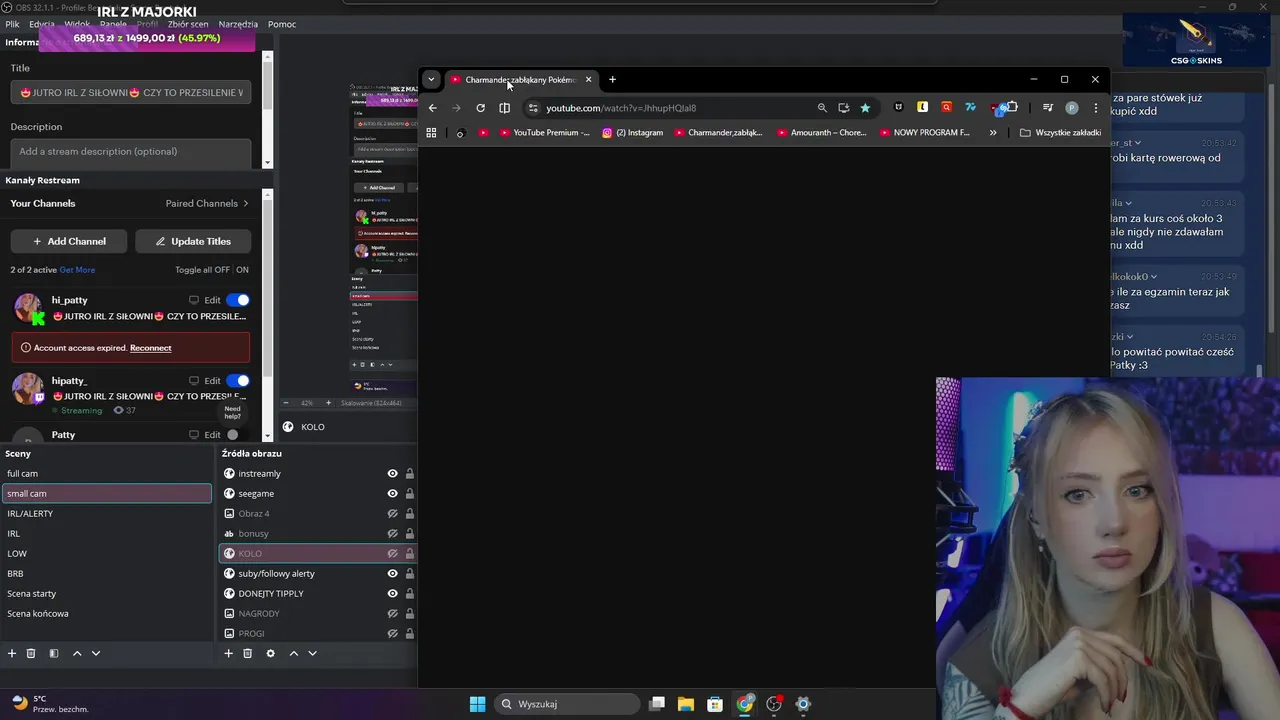Image resolution: width=1280 pixels, height=720 pixels.
Task: Open the Pomoc menu in OBS
Action: (282, 24)
